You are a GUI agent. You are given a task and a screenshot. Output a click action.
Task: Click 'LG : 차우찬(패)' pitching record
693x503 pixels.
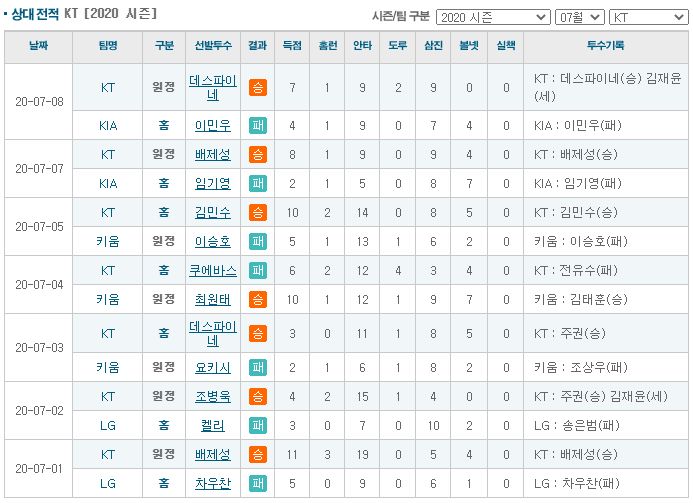[577, 484]
